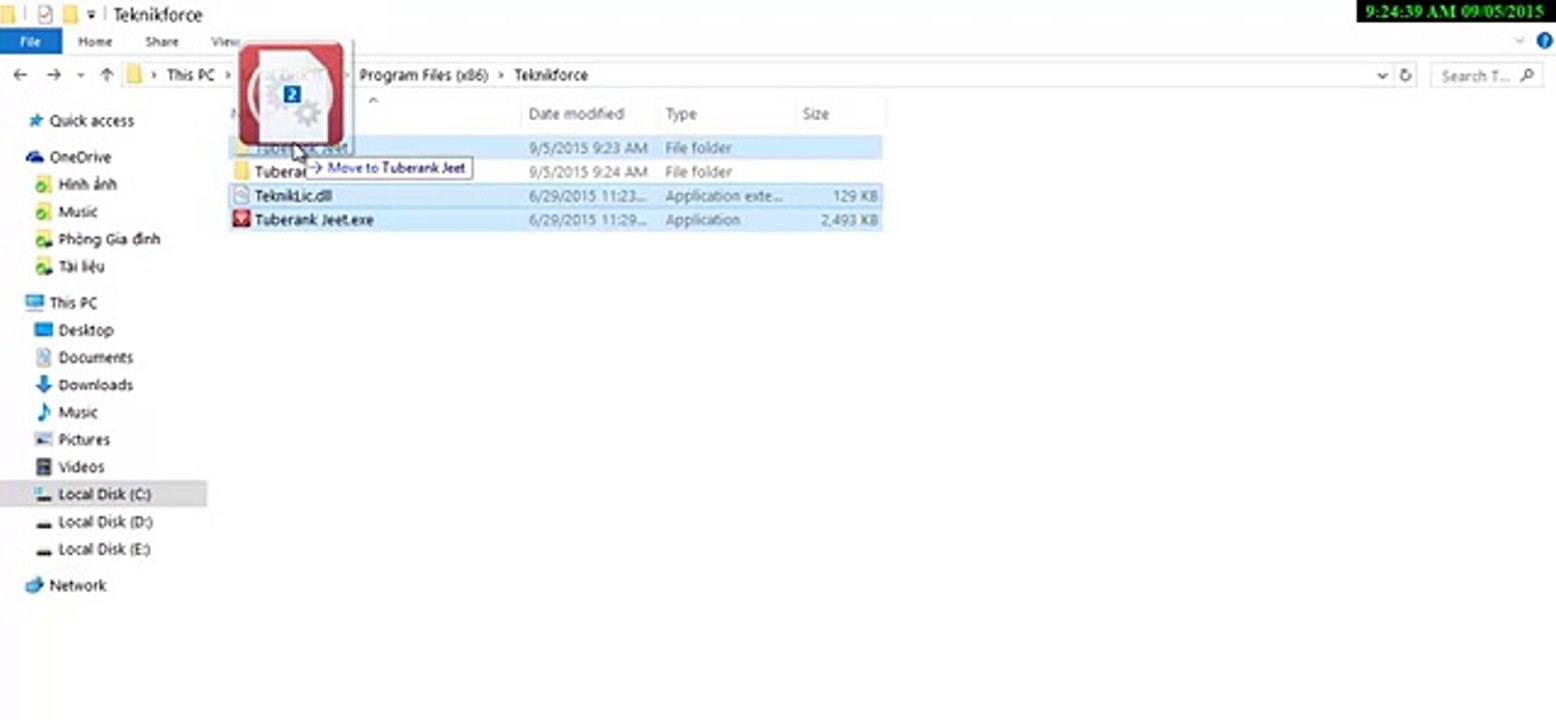1556x720 pixels.
Task: Click the 2,493 KB size value
Action: point(849,220)
